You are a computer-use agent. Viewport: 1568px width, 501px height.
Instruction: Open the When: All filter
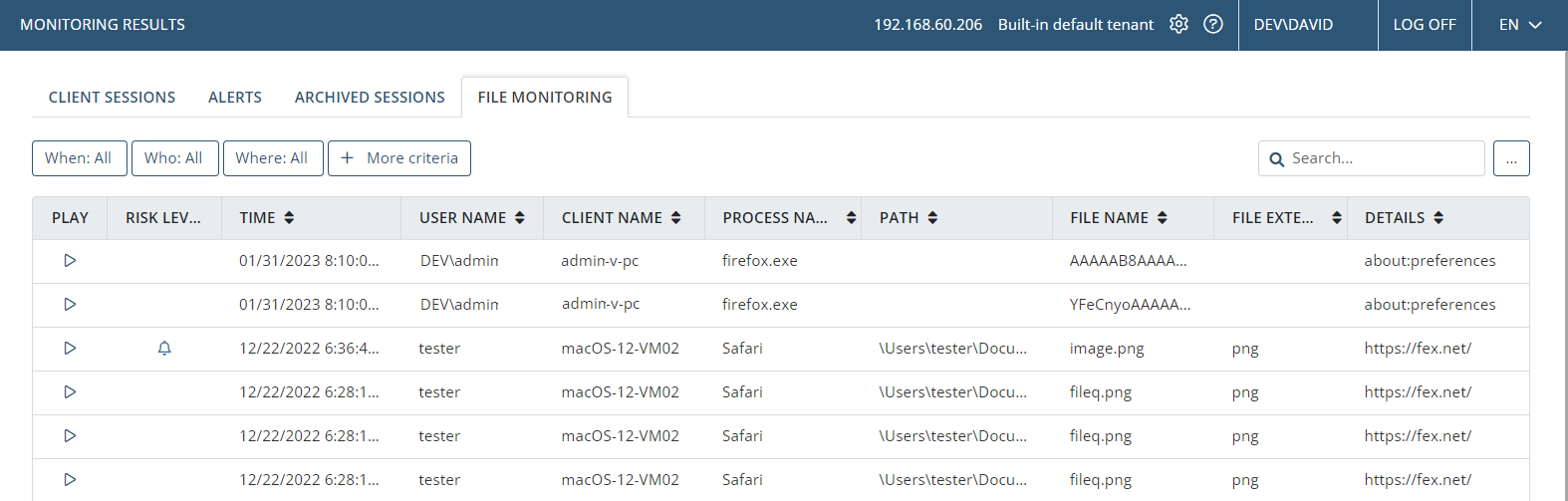(x=79, y=158)
